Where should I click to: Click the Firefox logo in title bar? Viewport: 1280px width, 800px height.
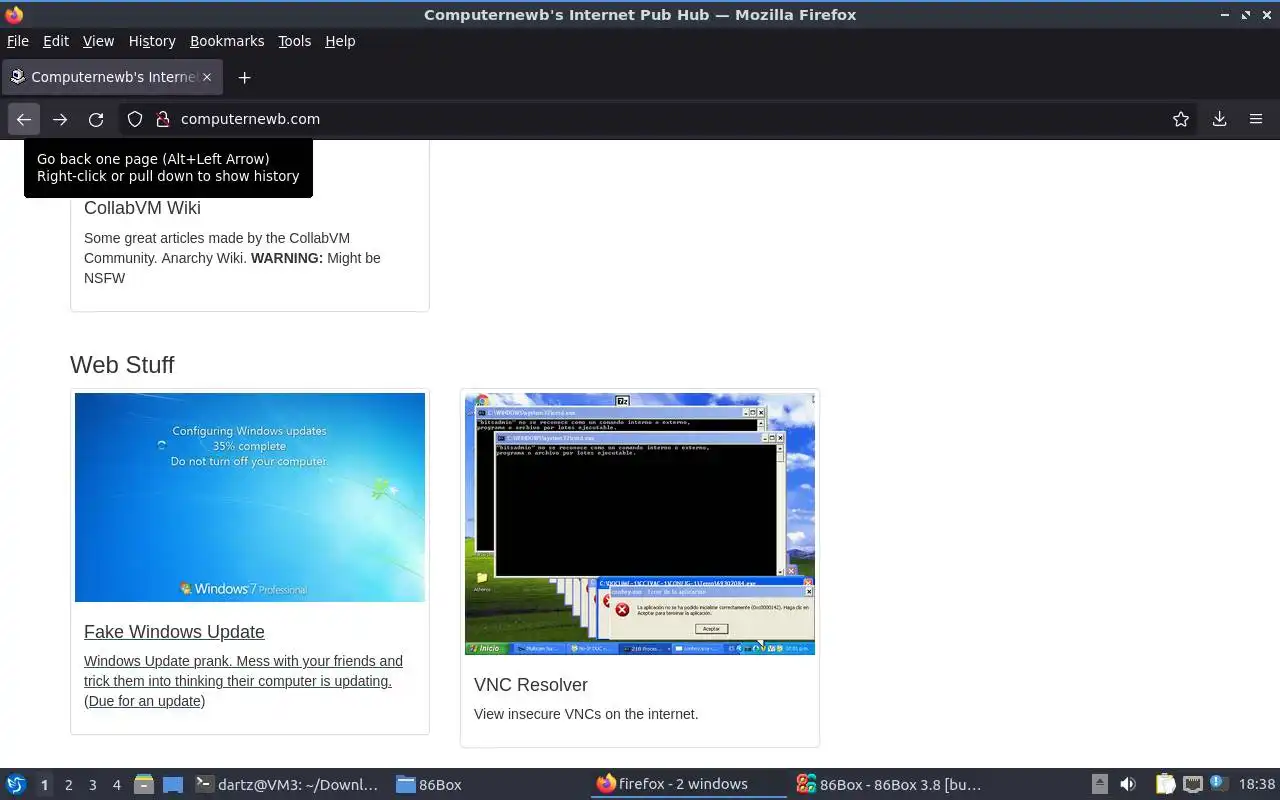(x=14, y=15)
